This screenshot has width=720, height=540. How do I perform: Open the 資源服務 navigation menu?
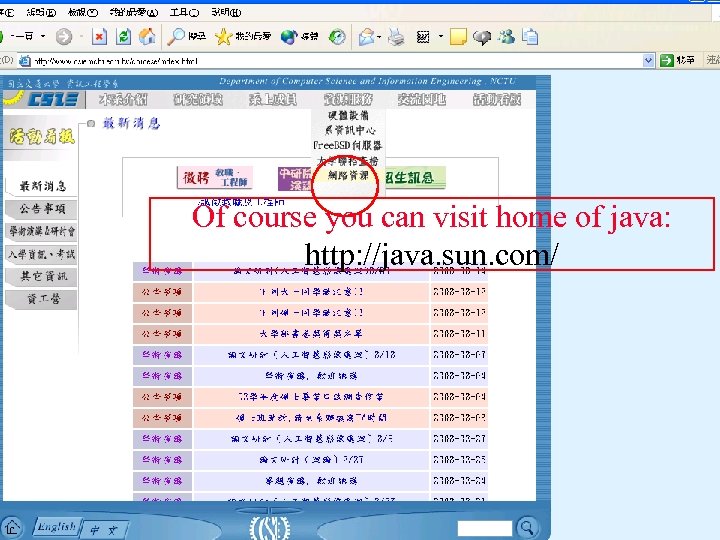348,99
